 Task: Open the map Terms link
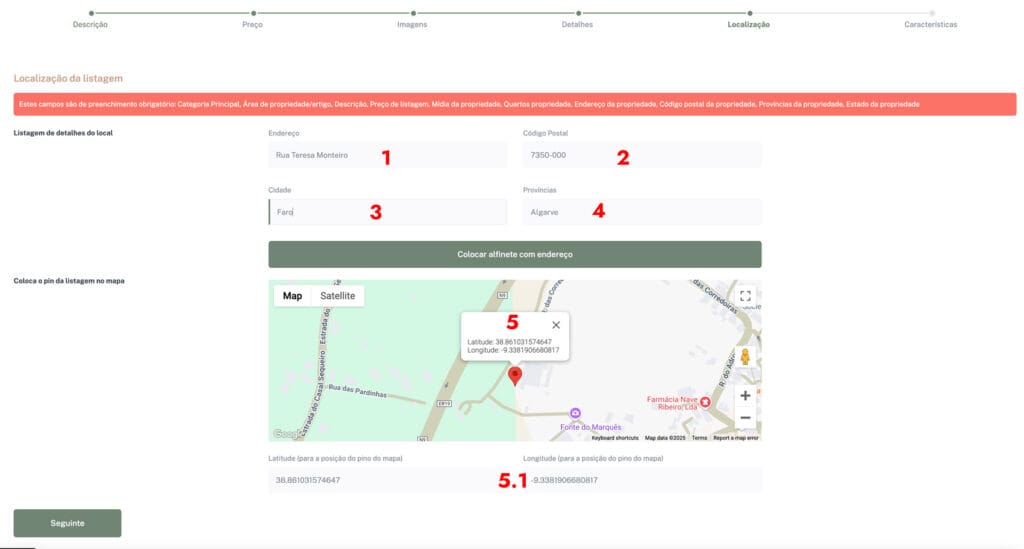pyautogui.click(x=699, y=438)
